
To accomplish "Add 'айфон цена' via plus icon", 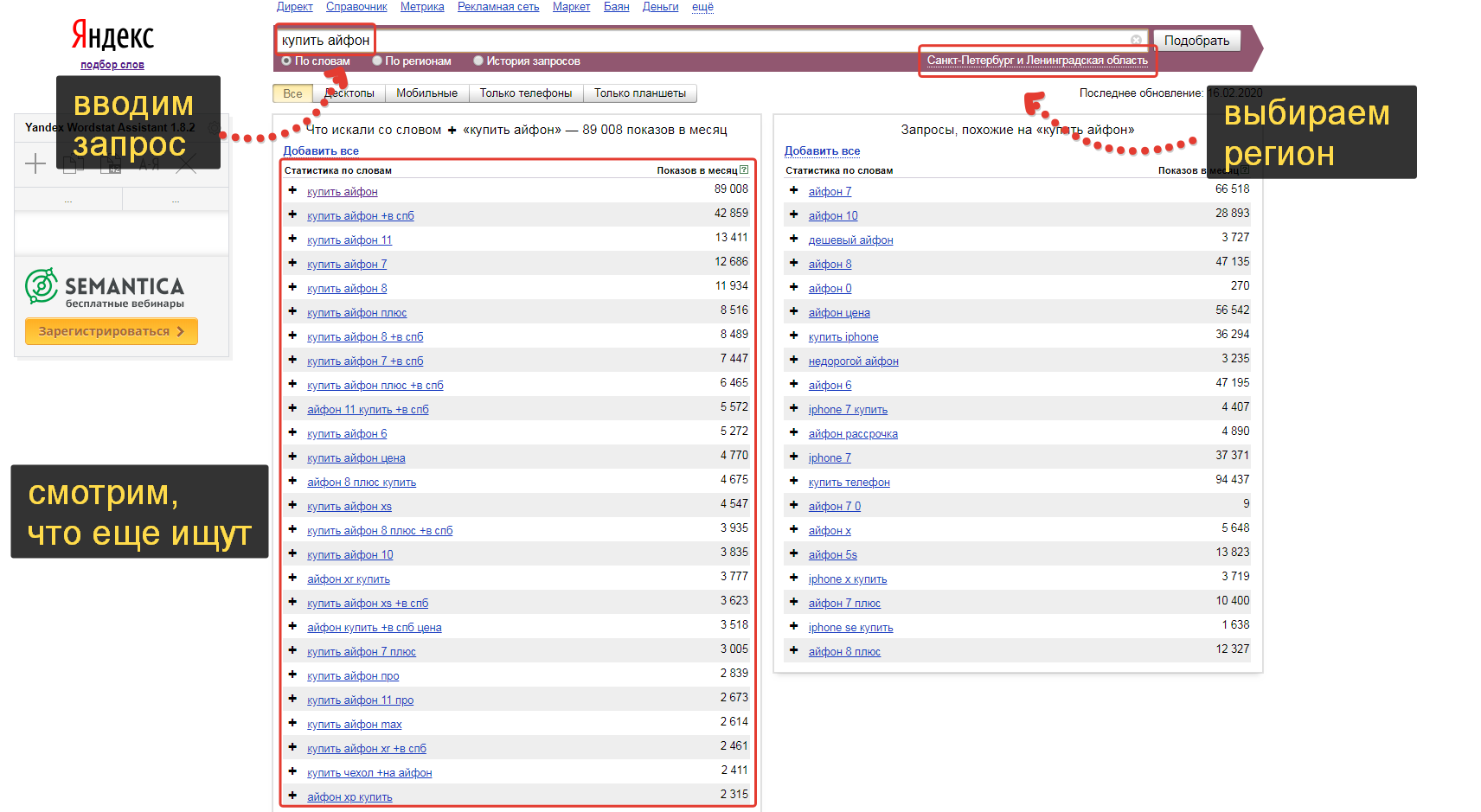I will tap(793, 311).
